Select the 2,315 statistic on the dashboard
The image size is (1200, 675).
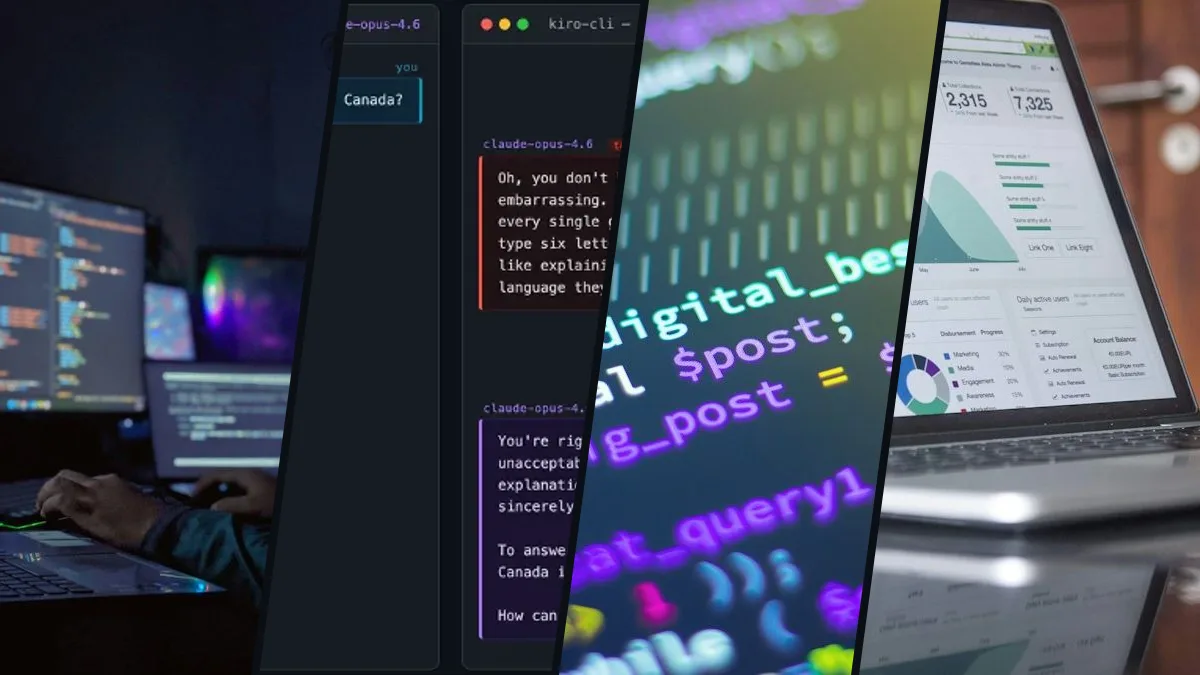point(965,100)
